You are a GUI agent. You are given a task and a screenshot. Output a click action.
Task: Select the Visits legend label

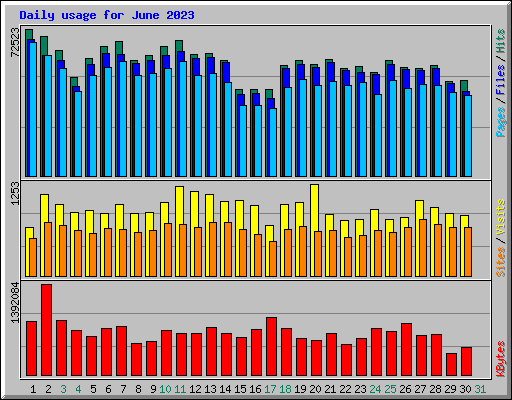pyautogui.click(x=501, y=218)
